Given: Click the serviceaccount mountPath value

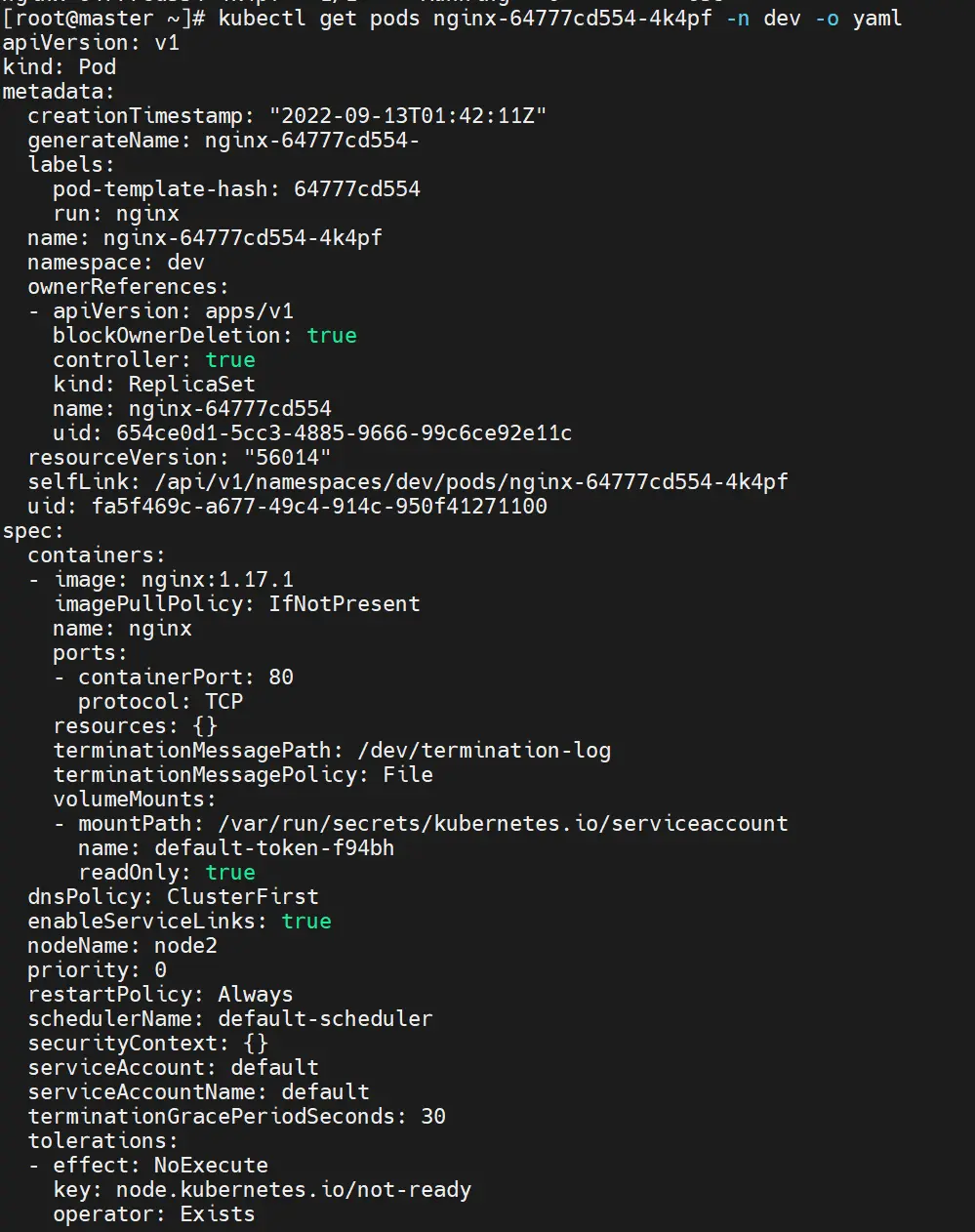Looking at the screenshot, I should [x=503, y=824].
